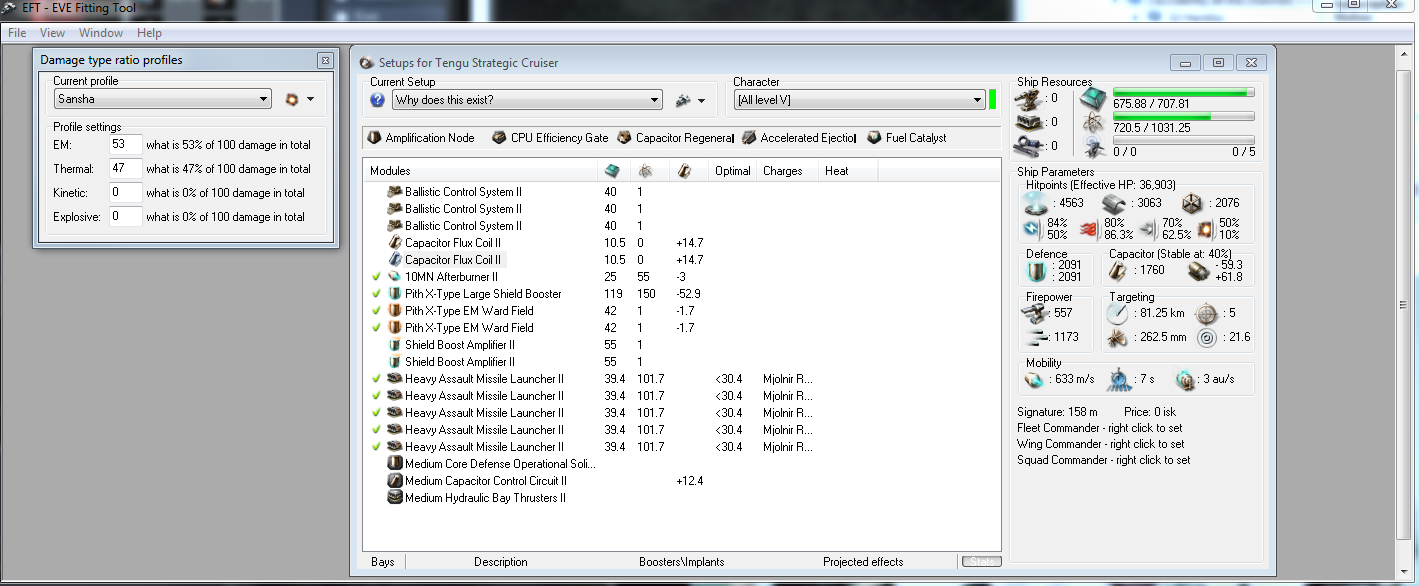
Task: Toggle Pith X-Type Large Shield Booster active state
Action: (x=375, y=294)
